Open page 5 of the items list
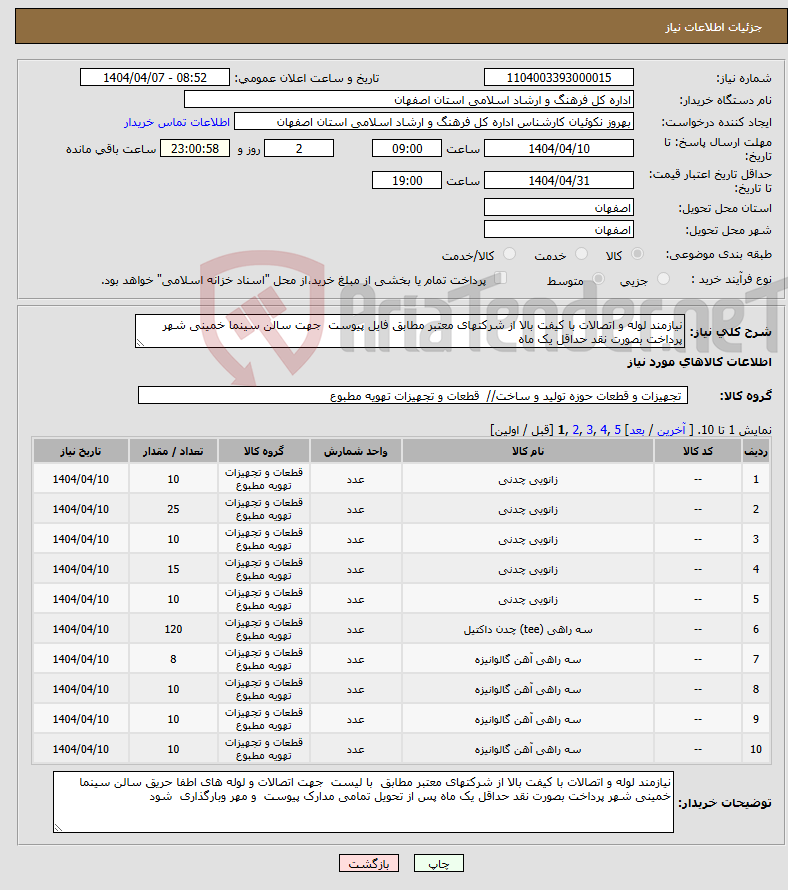 tap(618, 430)
